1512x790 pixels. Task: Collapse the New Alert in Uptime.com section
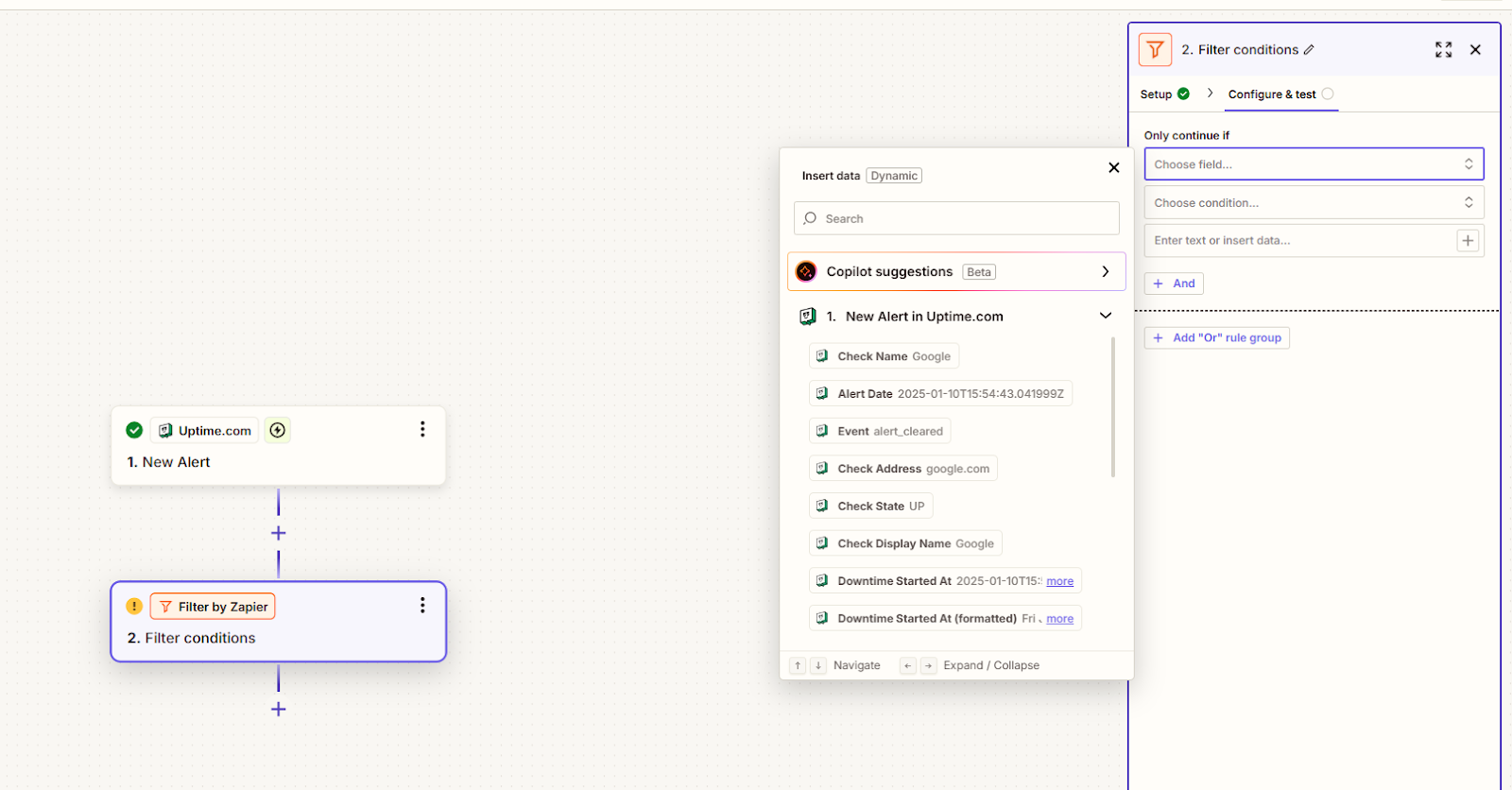pos(1106,316)
